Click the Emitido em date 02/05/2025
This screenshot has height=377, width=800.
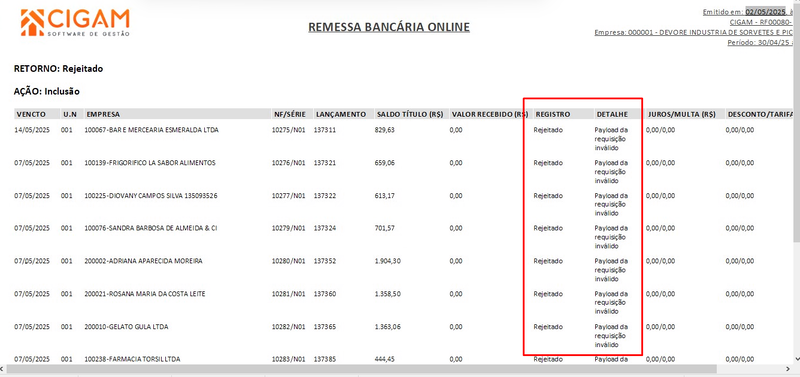[x=766, y=12]
